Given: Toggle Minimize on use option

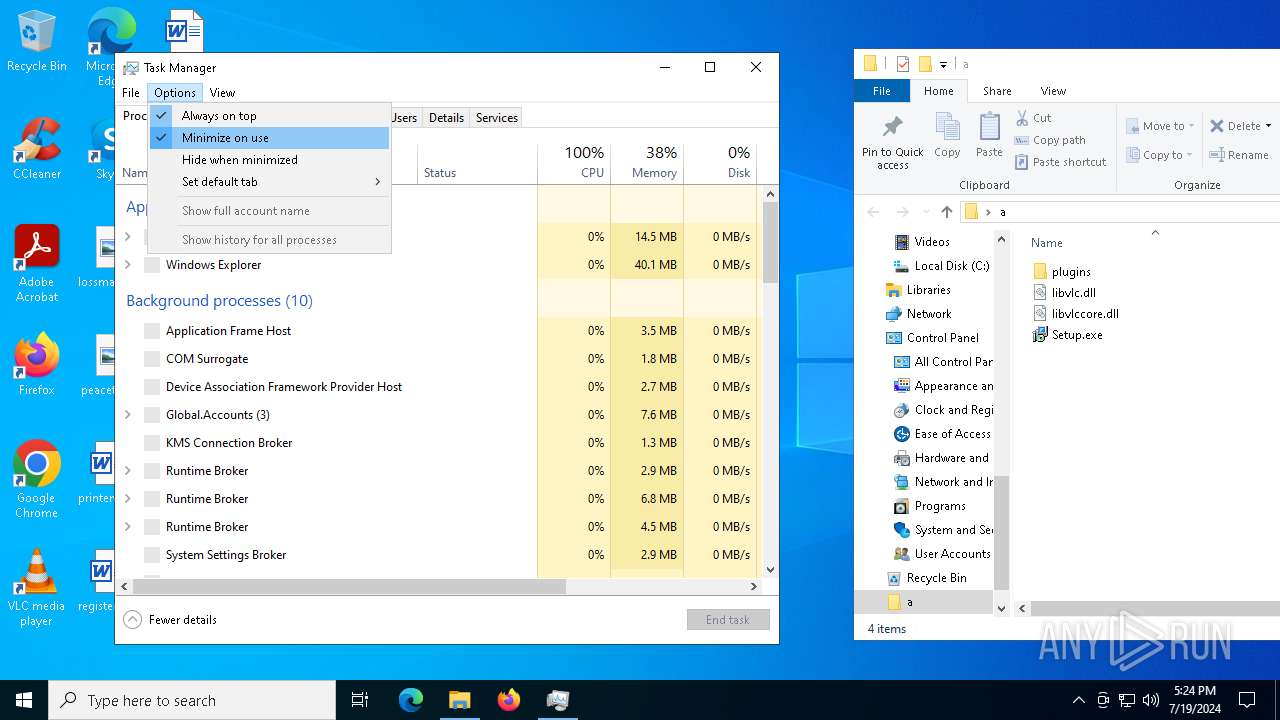Looking at the screenshot, I should (225, 138).
